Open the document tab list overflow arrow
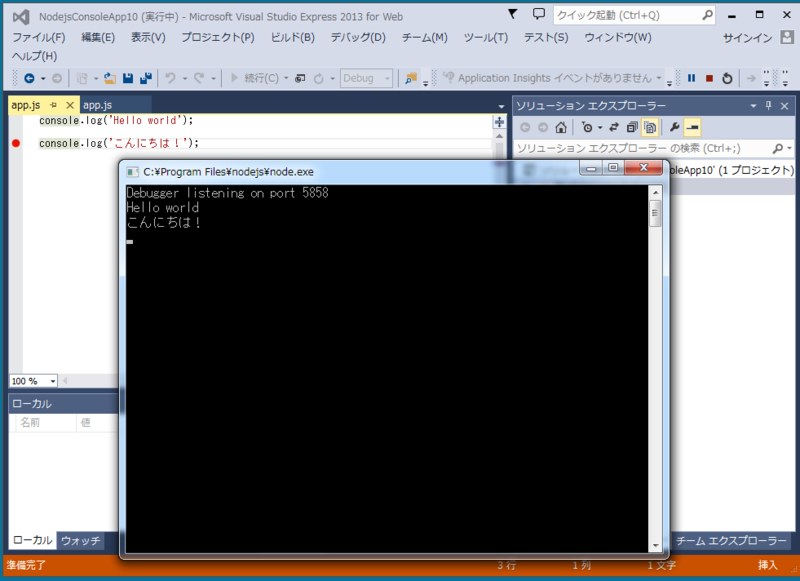Screen dimensions: 800x581 501,106
